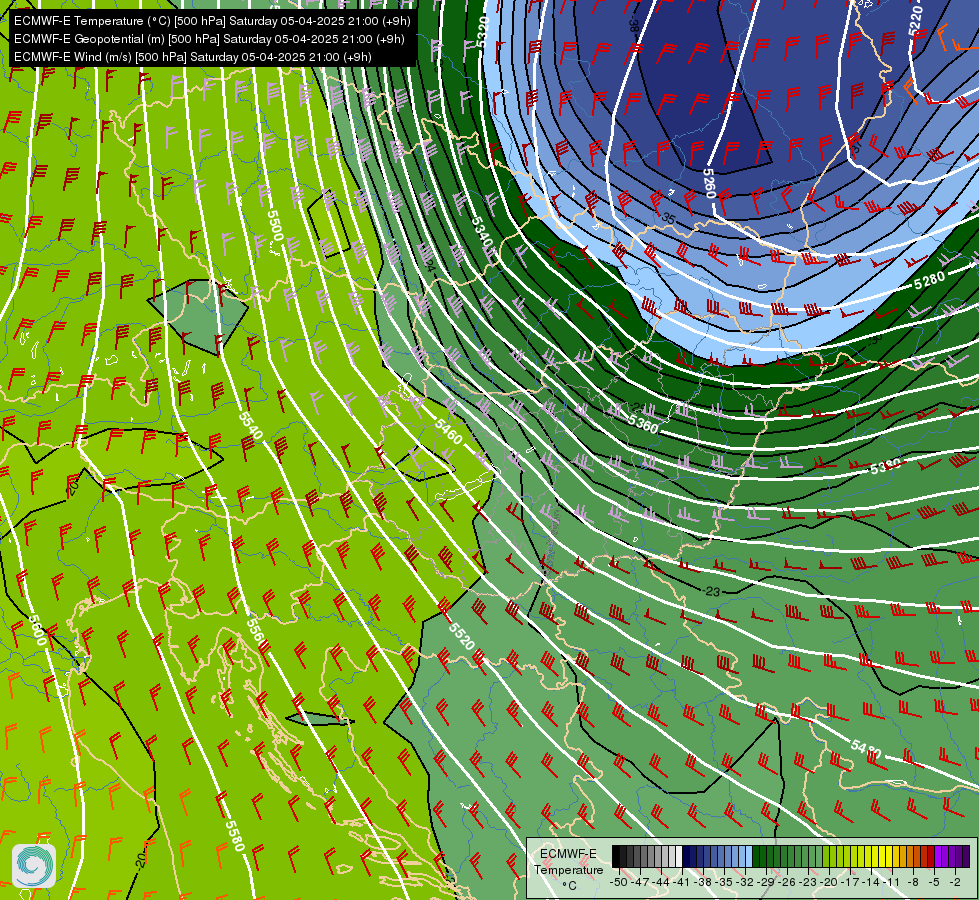The image size is (979, 900).
Task: Click the -23 isotherm label on the map
Action: 712,591
